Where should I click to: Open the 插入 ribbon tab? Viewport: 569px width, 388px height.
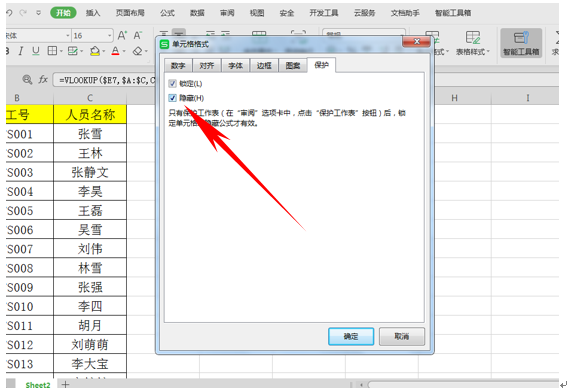[93, 13]
